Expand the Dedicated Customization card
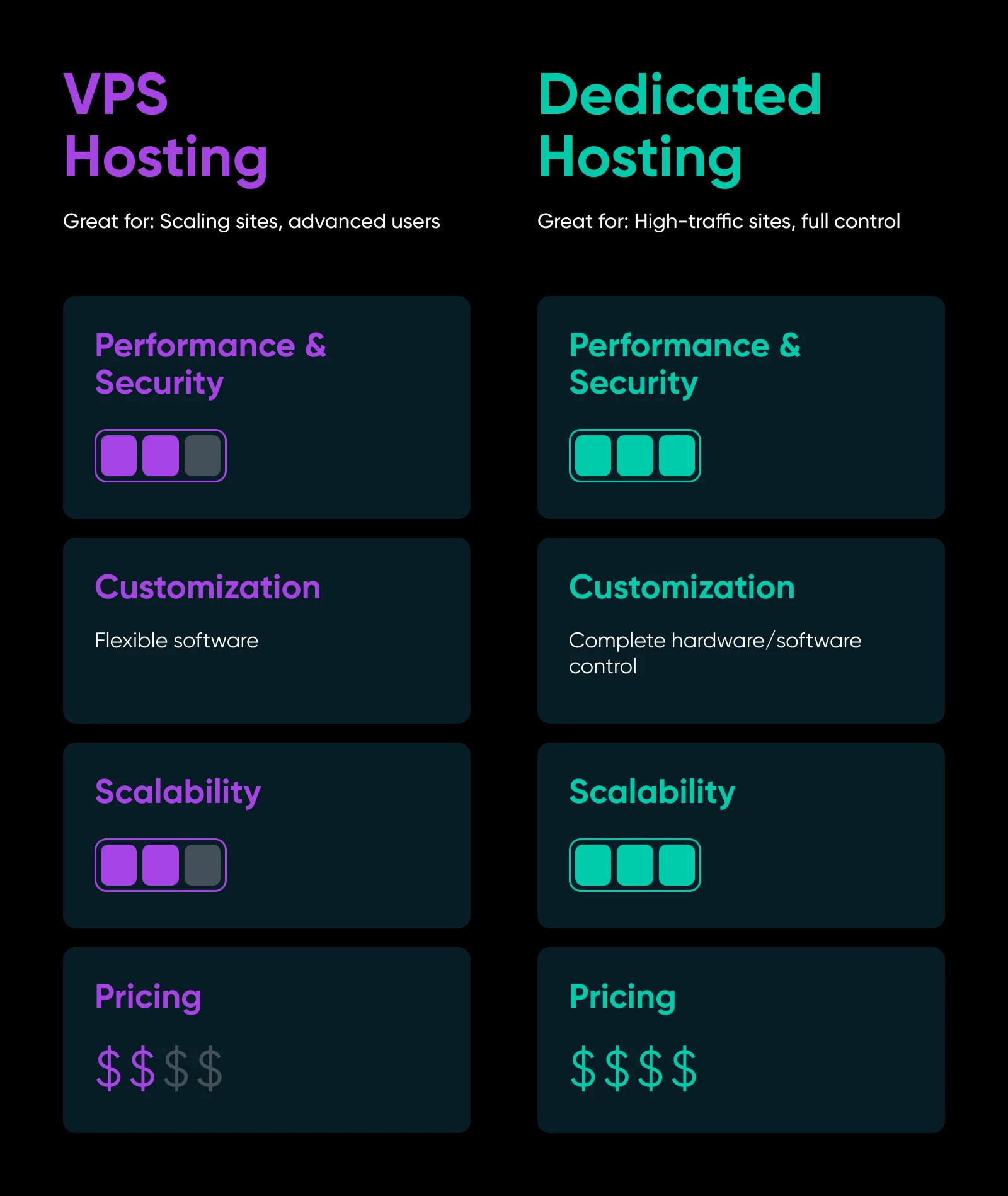Screen dimensions: 1008x1196 point(741,630)
